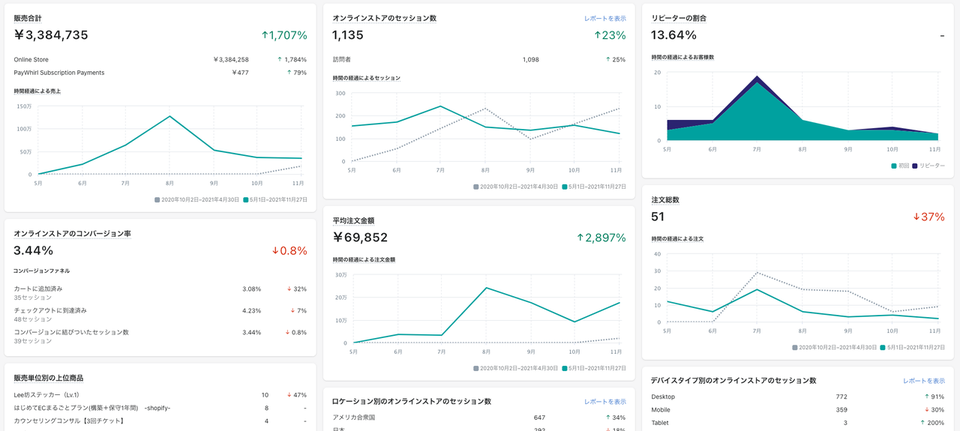Click the 8月 peak on the 時間経過による売上 line

[x=170, y=116]
